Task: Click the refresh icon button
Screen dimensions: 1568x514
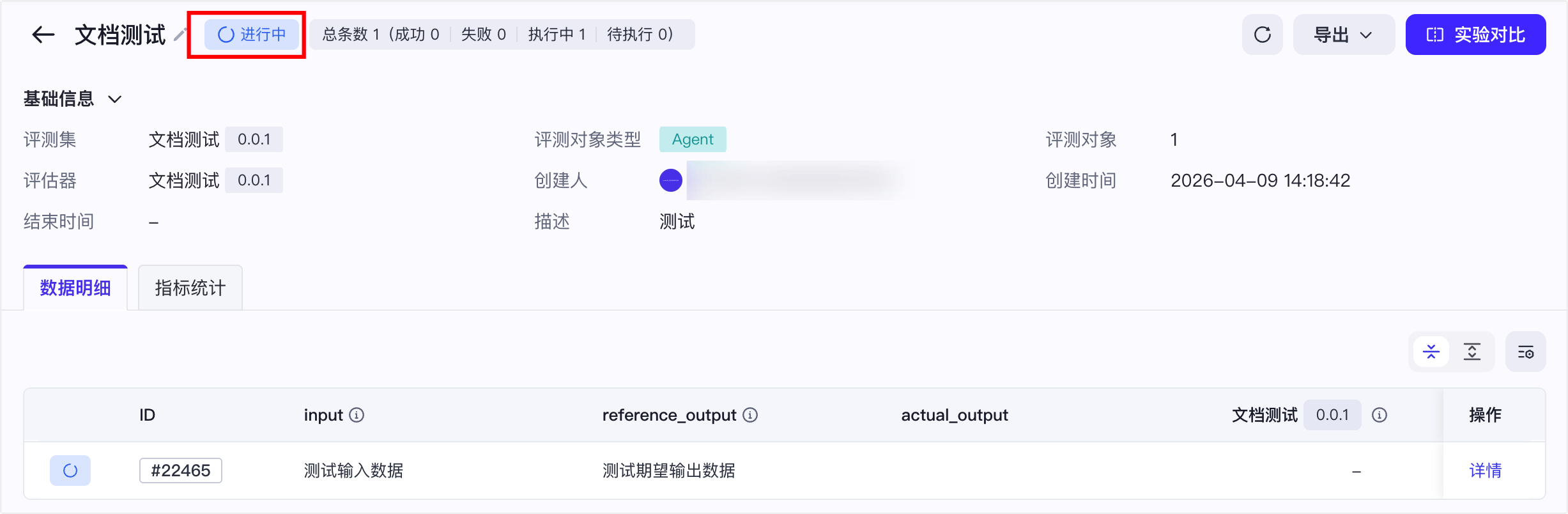Action: click(x=1262, y=35)
